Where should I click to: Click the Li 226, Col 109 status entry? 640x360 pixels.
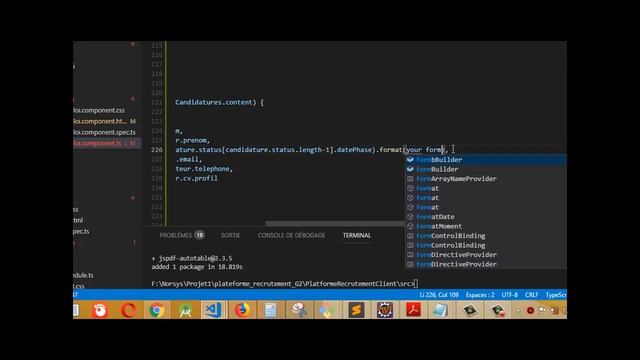click(439, 295)
